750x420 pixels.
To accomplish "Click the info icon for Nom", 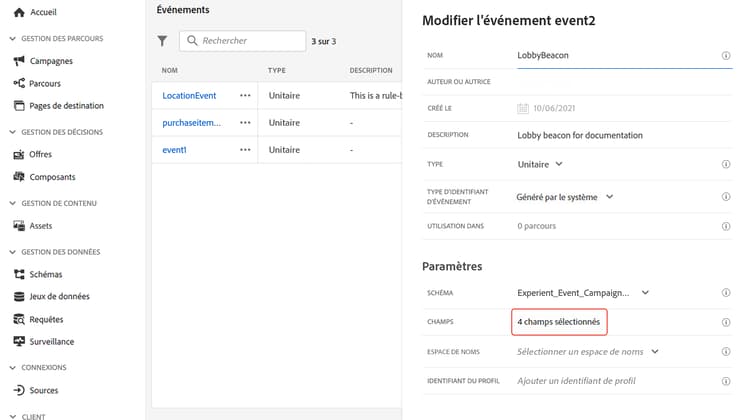I will point(726,55).
